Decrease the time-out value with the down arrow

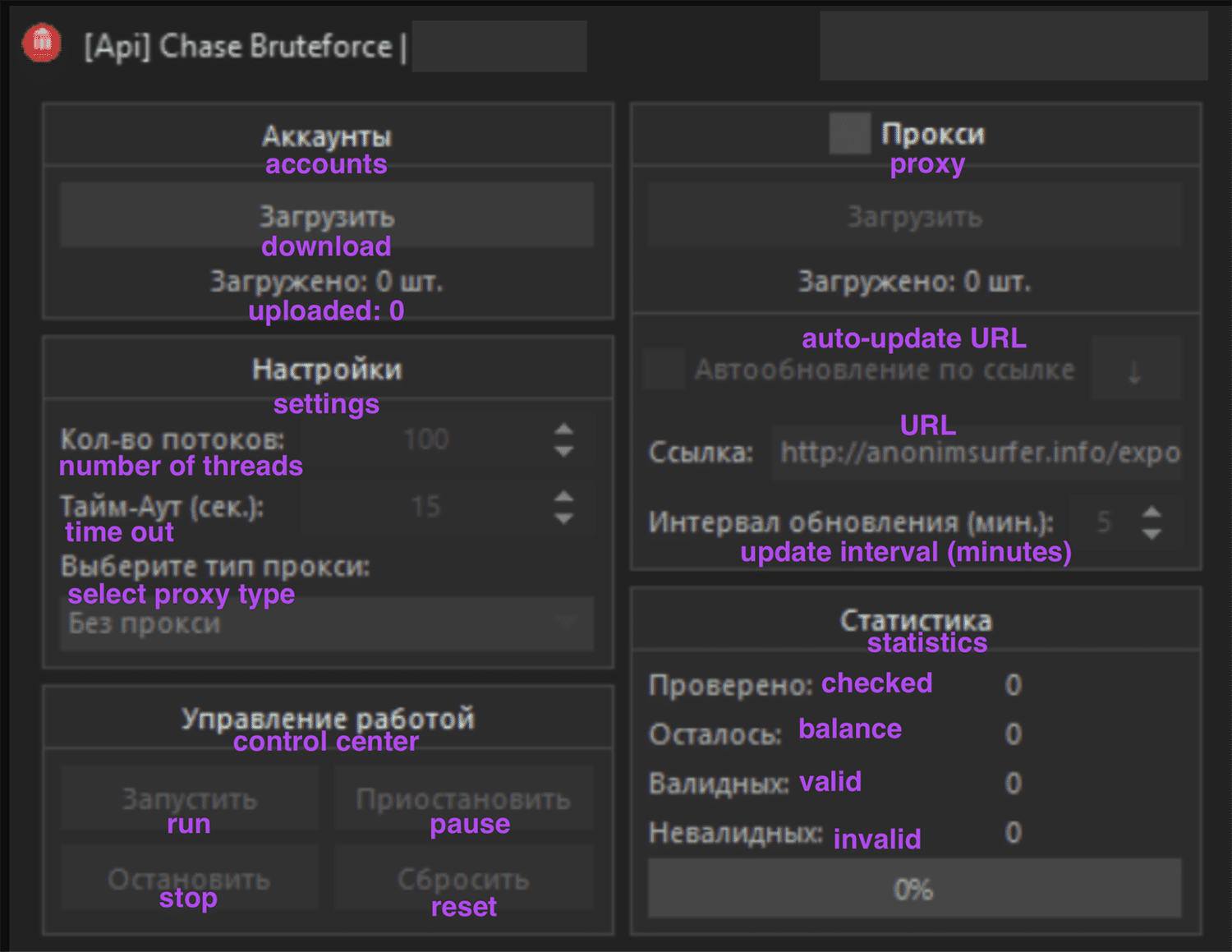564,518
